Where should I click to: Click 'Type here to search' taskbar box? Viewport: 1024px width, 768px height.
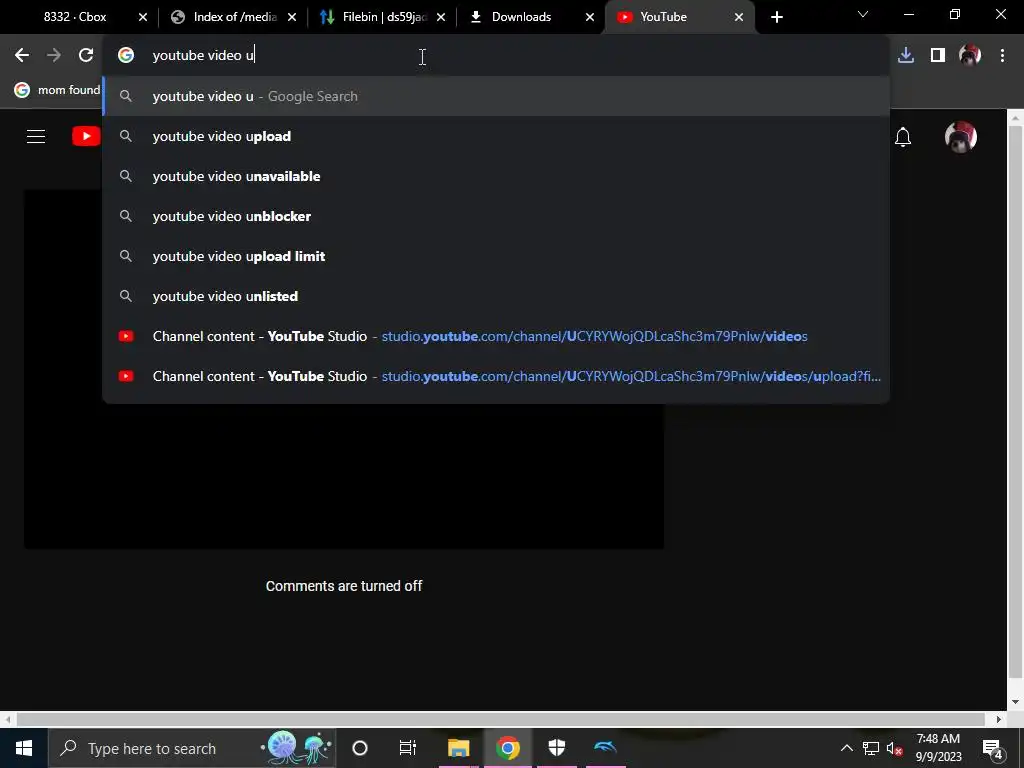pos(193,748)
